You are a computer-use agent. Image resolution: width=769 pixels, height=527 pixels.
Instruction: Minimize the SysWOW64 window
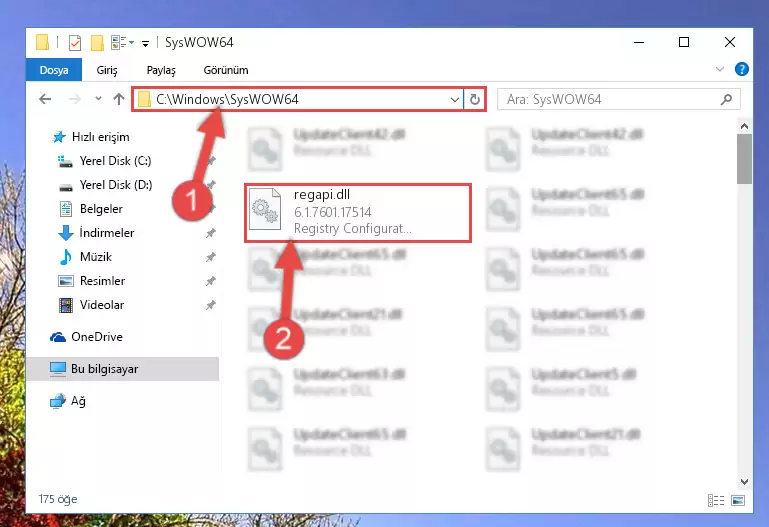(639, 43)
